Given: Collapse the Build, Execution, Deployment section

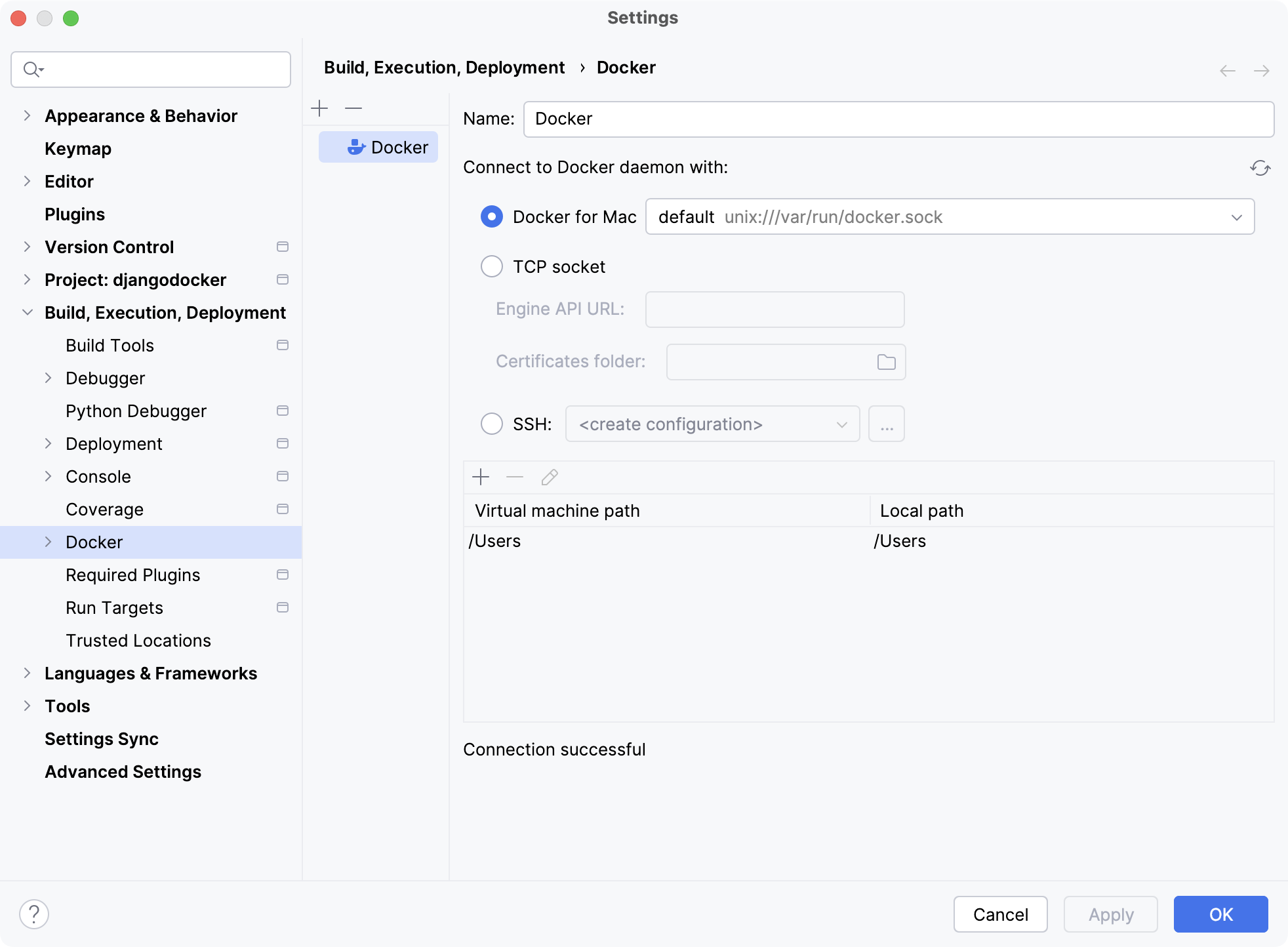Looking at the screenshot, I should (27, 312).
